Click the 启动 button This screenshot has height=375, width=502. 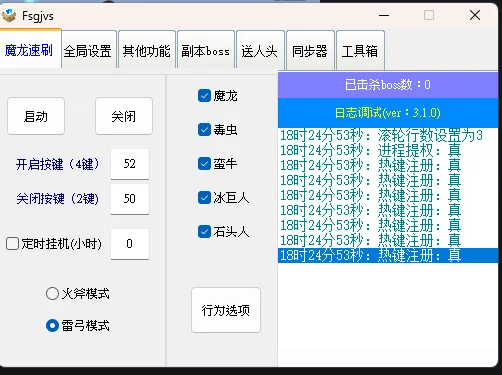pos(36,116)
